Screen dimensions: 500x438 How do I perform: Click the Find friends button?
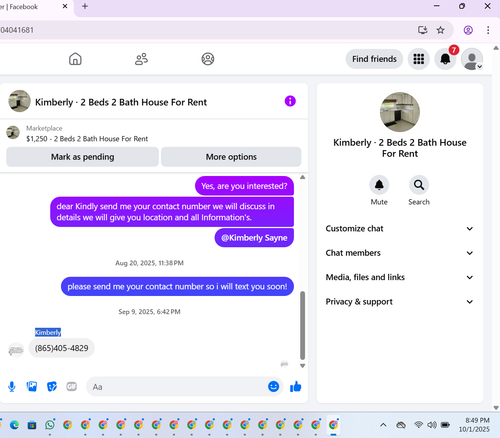click(x=374, y=59)
